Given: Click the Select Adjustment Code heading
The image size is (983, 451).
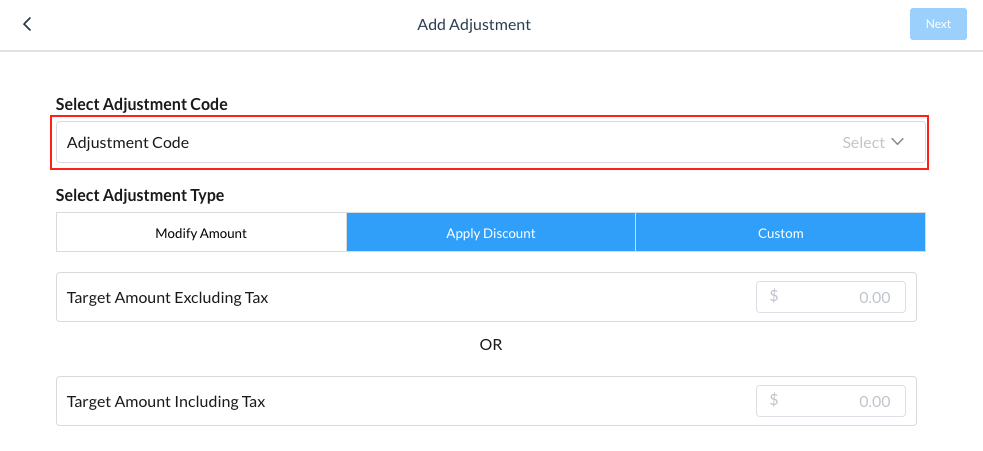Looking at the screenshot, I should tap(141, 104).
